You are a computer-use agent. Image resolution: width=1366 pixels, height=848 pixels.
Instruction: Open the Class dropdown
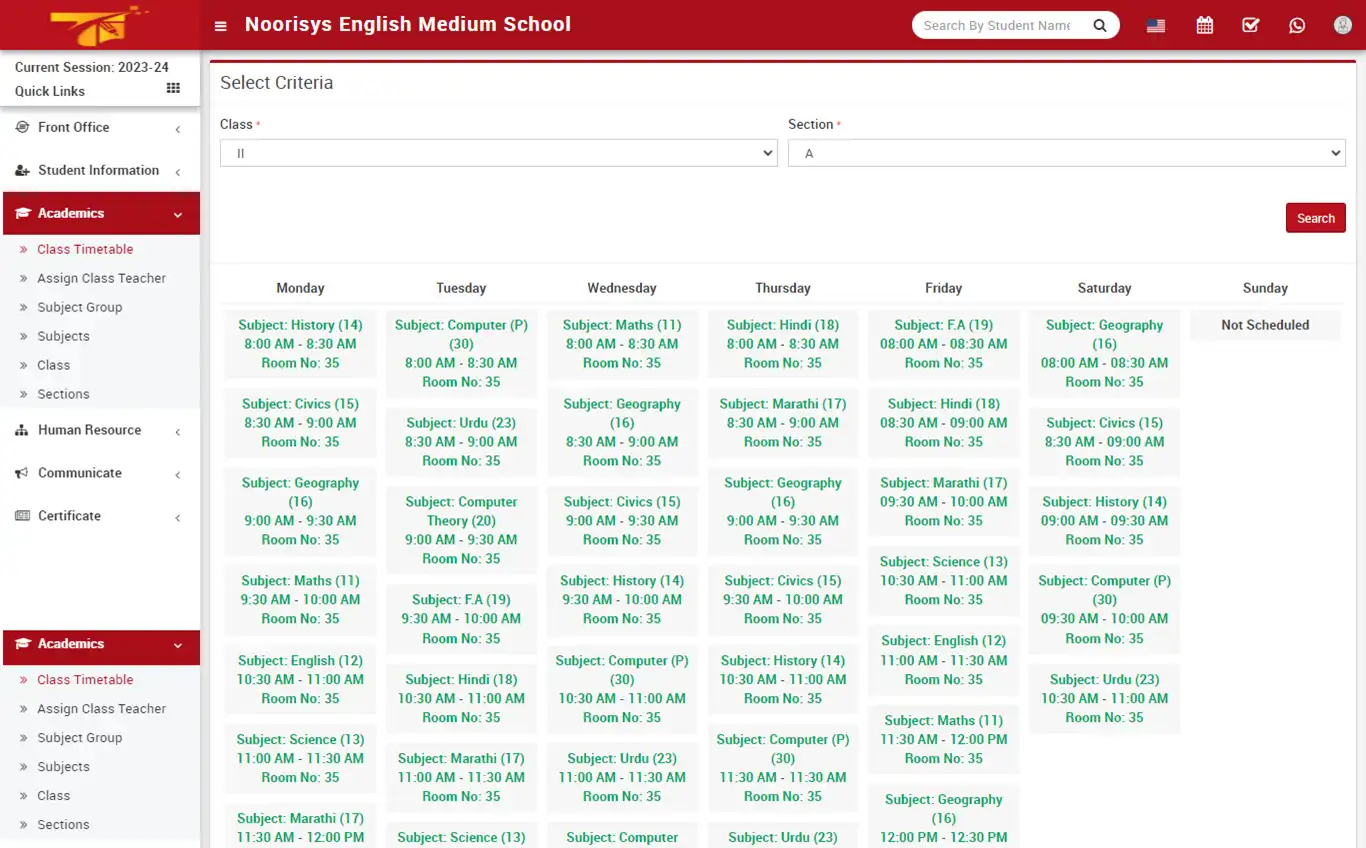(498, 152)
